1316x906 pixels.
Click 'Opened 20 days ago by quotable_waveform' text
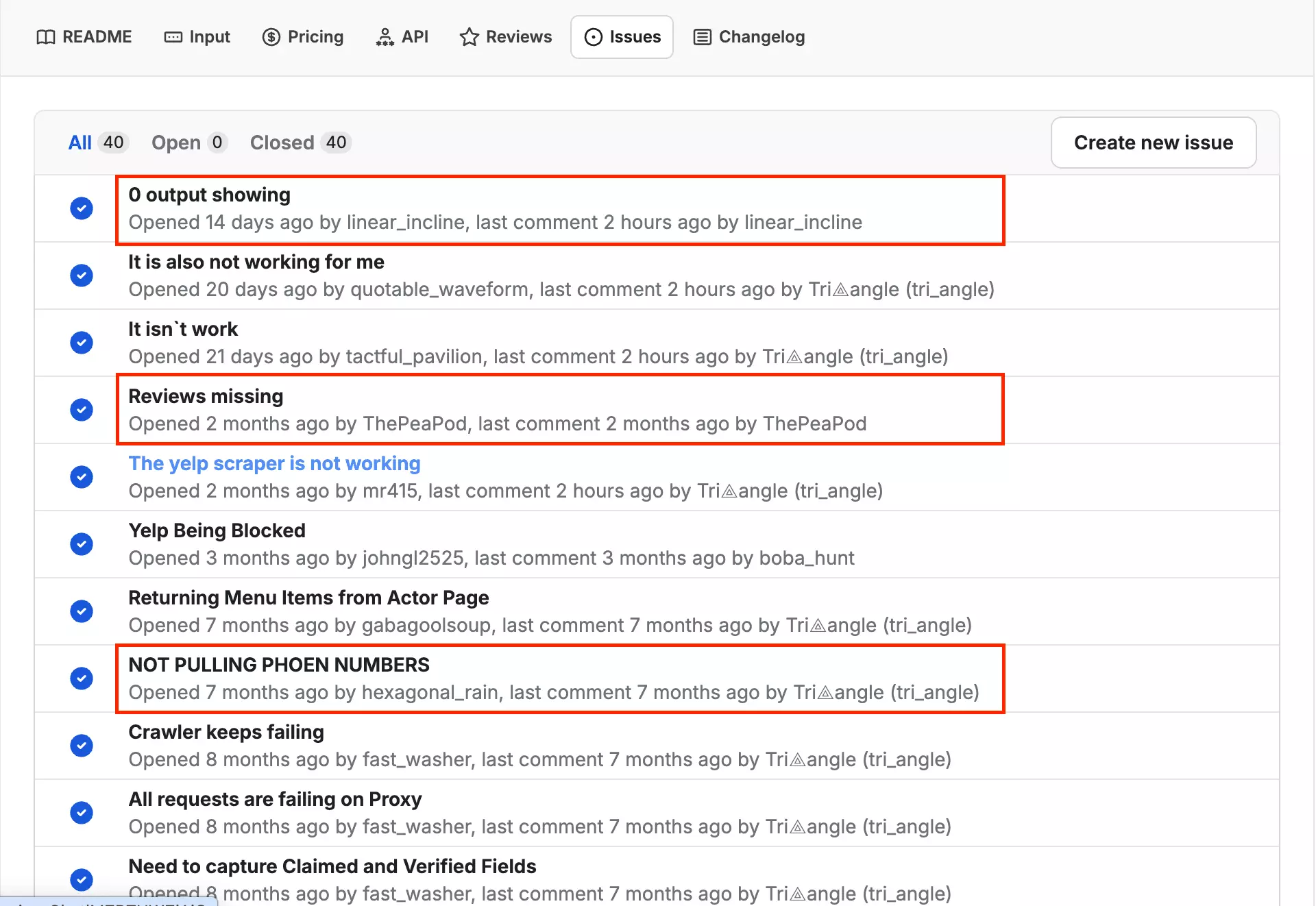click(x=328, y=289)
